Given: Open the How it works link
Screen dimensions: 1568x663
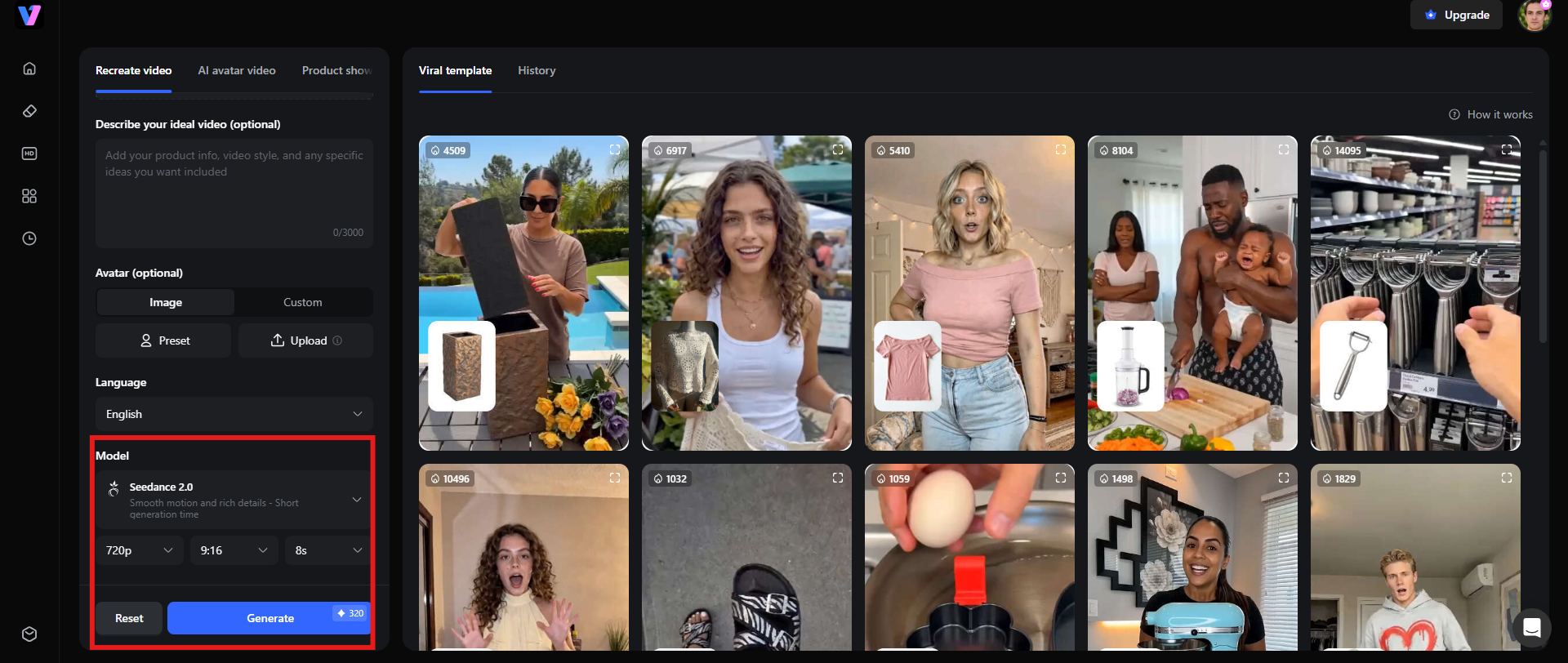Looking at the screenshot, I should [1490, 114].
